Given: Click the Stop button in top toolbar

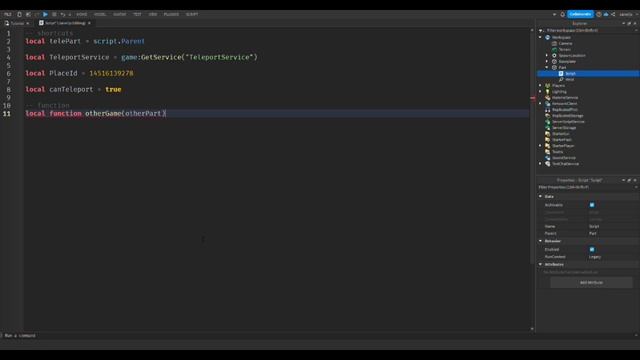Looking at the screenshot, I should (x=54, y=14).
